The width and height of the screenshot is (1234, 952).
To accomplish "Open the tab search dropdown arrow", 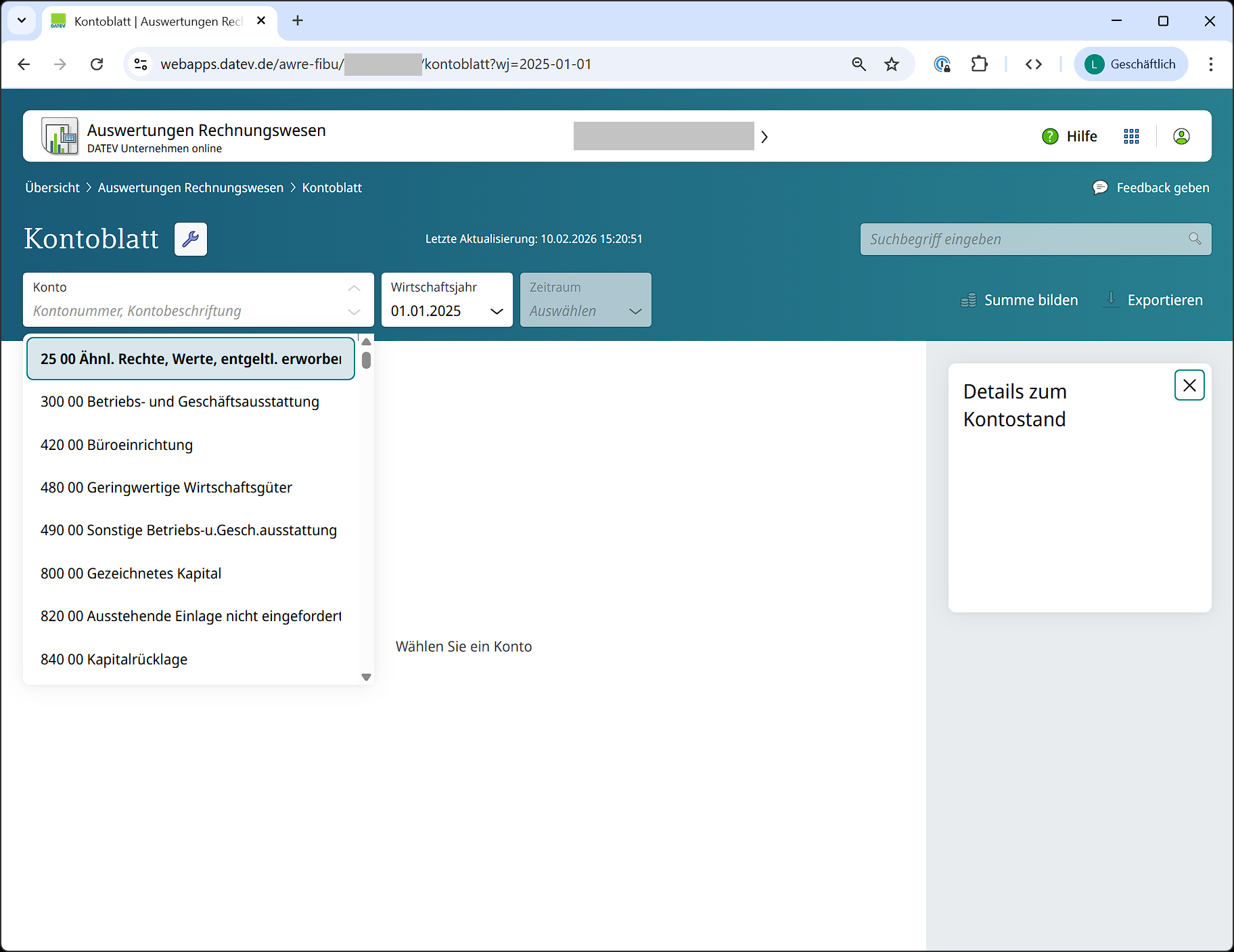I will 22,20.
